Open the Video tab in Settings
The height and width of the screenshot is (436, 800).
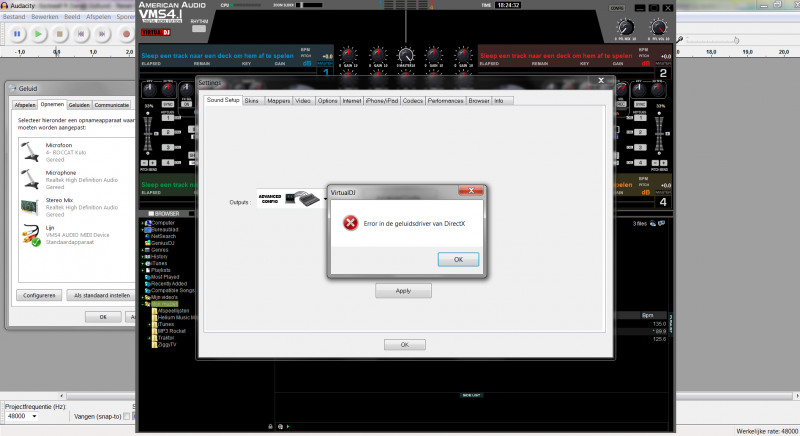point(303,101)
